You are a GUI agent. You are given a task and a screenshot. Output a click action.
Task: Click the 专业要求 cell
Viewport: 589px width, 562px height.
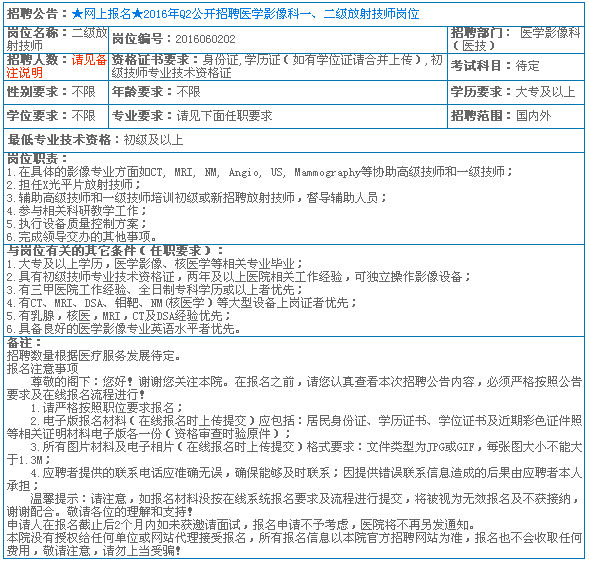(278, 116)
